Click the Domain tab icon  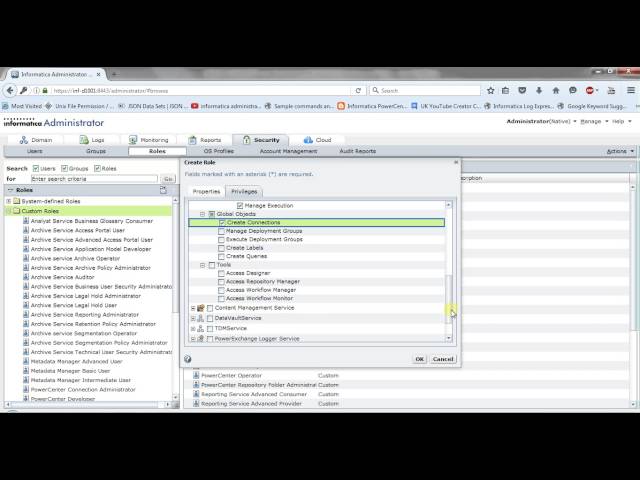pyautogui.click(x=24, y=140)
